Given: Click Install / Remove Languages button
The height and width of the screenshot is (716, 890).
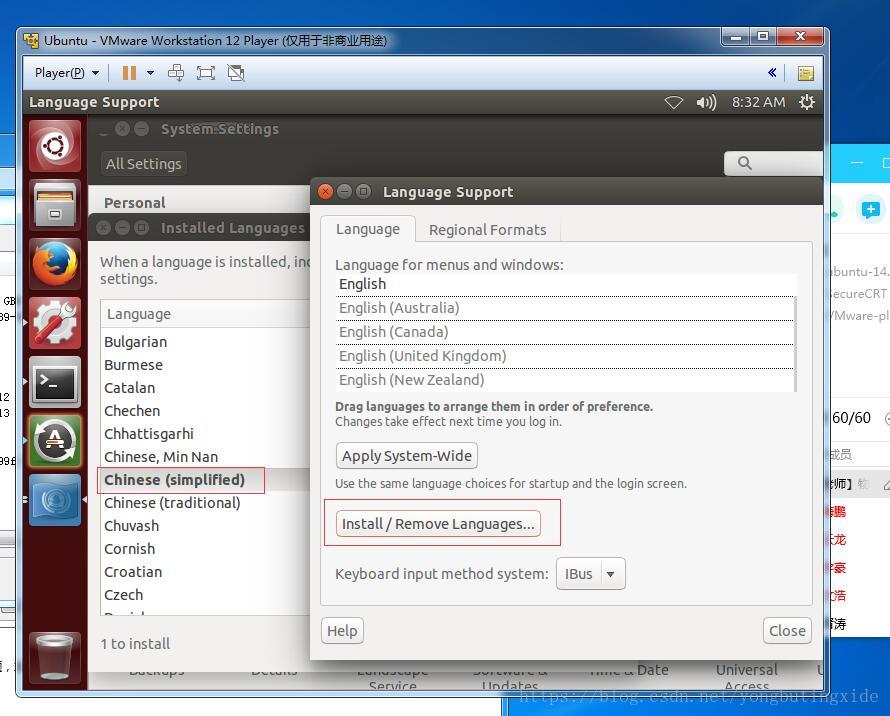Looking at the screenshot, I should click(x=438, y=524).
